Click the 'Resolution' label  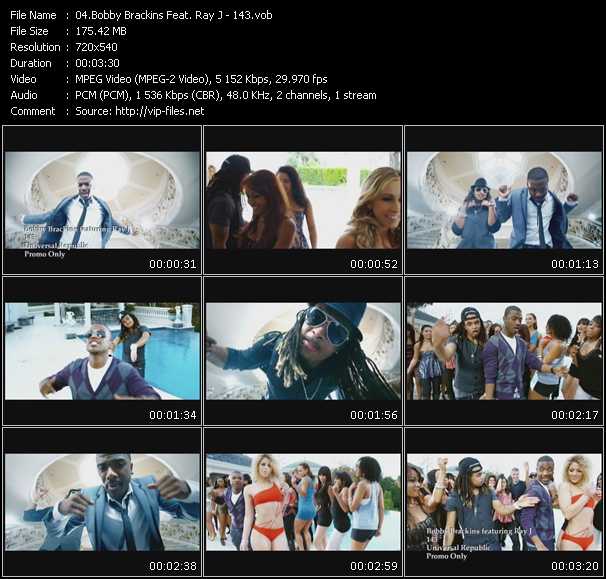point(35,47)
